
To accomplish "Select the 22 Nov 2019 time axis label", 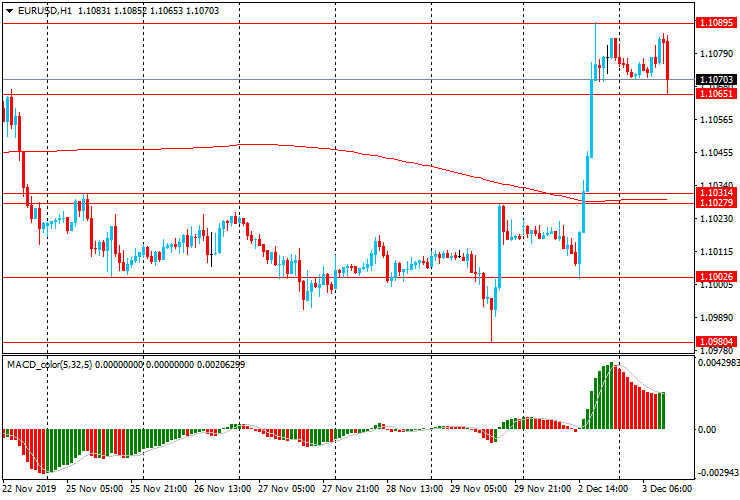I will (29, 488).
